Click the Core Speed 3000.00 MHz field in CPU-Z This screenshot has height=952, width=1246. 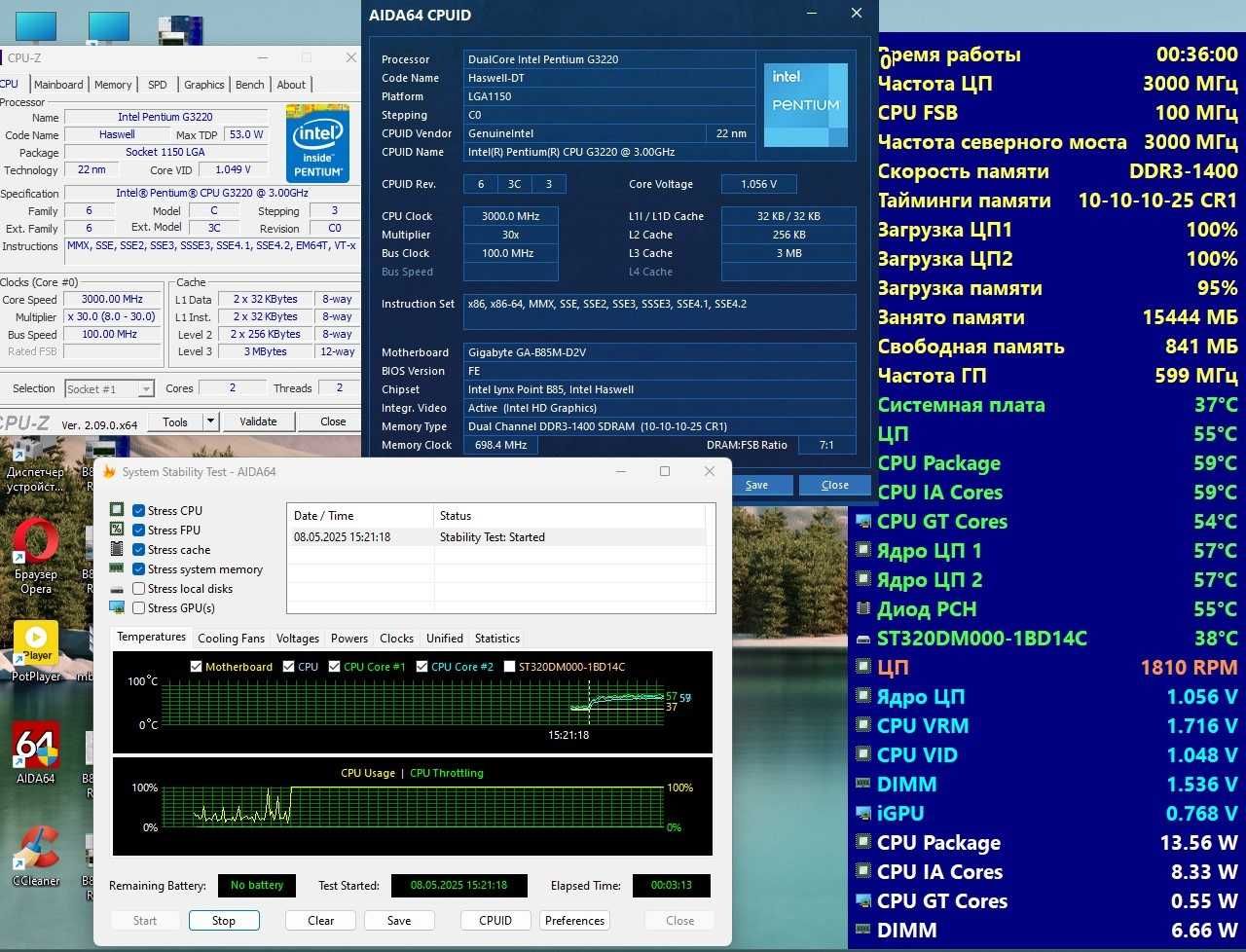pyautogui.click(x=113, y=300)
